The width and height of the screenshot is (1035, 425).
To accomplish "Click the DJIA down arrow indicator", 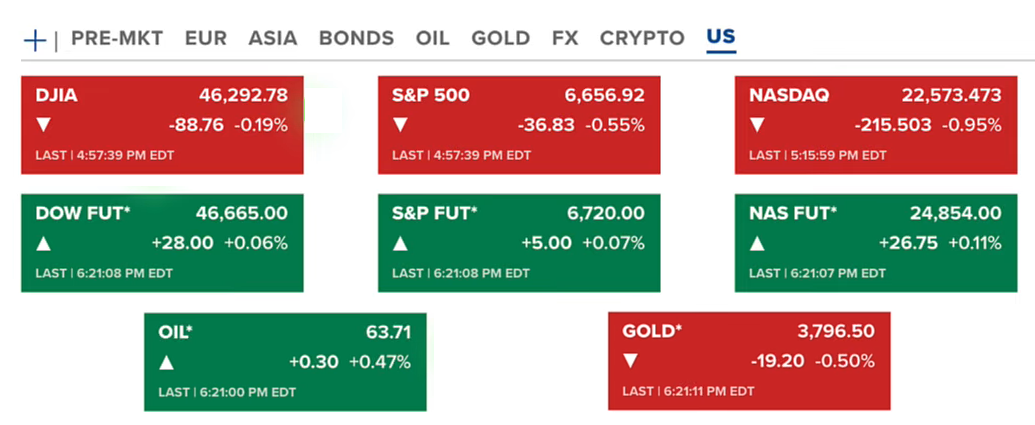I will coord(43,126).
